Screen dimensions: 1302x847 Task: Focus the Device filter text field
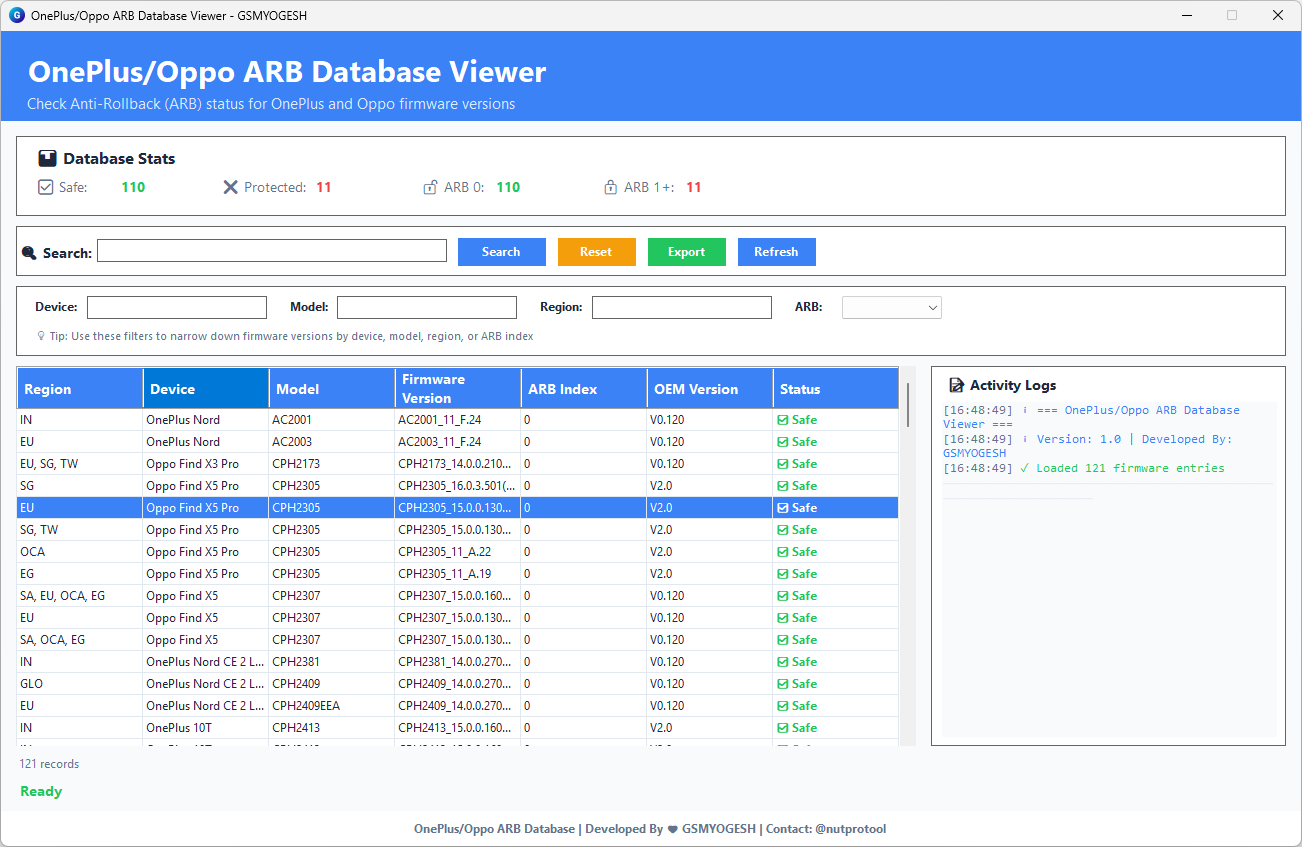(177, 308)
